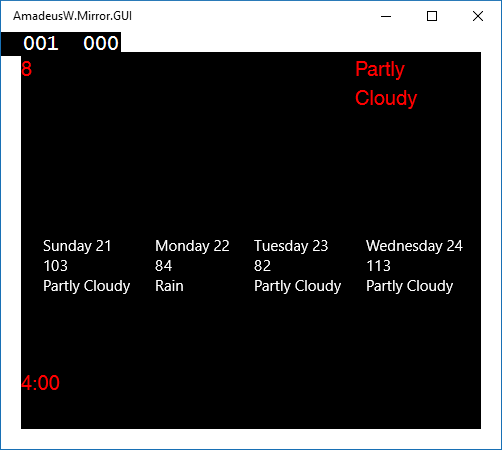502x450 pixels.
Task: Minimize the AmadeusW.Mirror.GUI window
Action: [x=386, y=16]
